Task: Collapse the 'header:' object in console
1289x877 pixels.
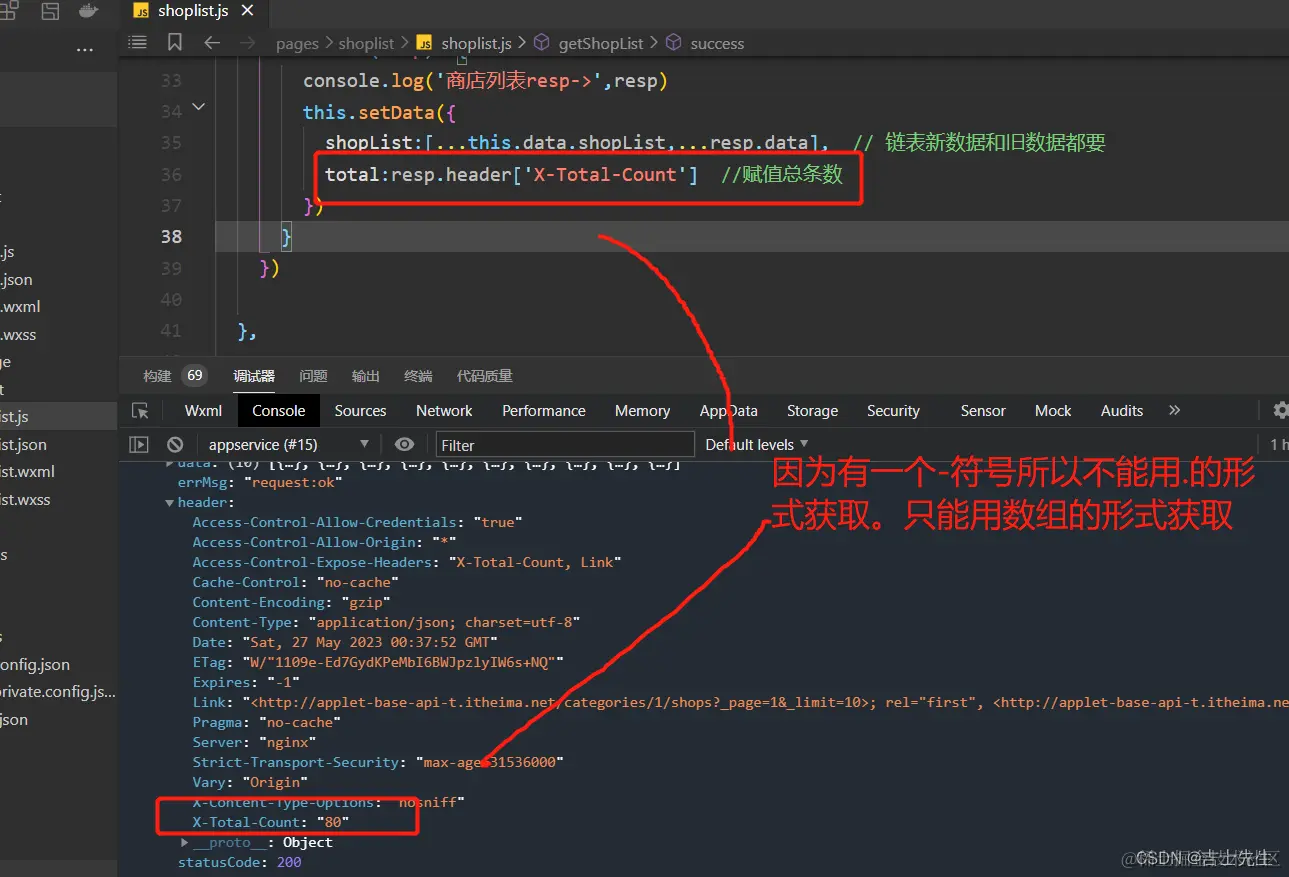Action: 170,503
